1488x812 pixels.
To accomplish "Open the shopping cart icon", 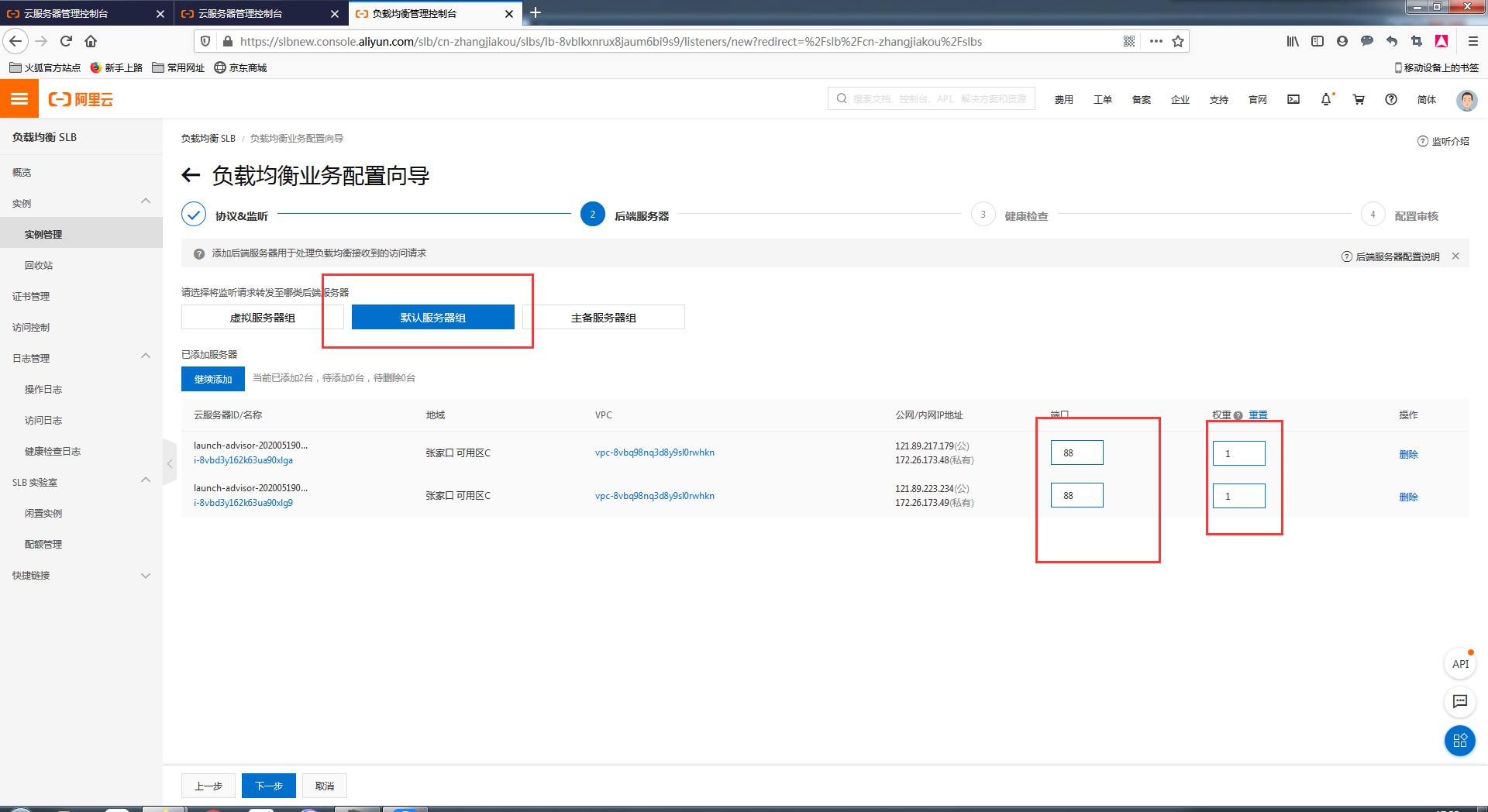I will [x=1359, y=99].
